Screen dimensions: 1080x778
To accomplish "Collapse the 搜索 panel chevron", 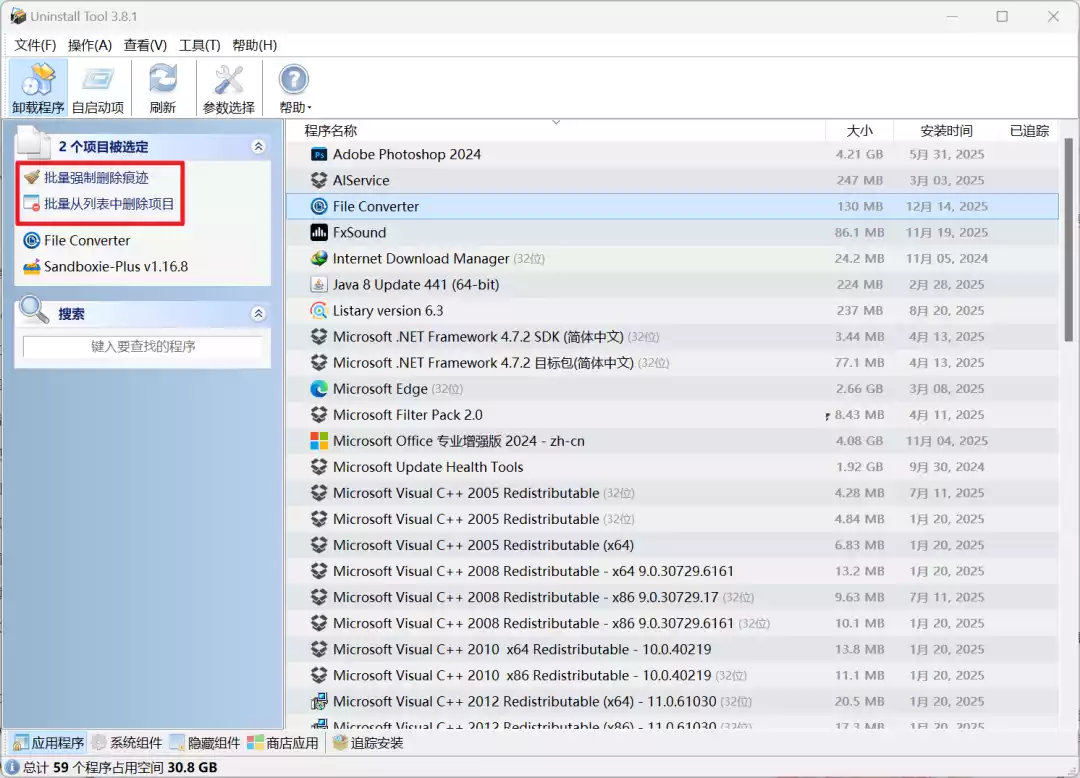I will [258, 313].
